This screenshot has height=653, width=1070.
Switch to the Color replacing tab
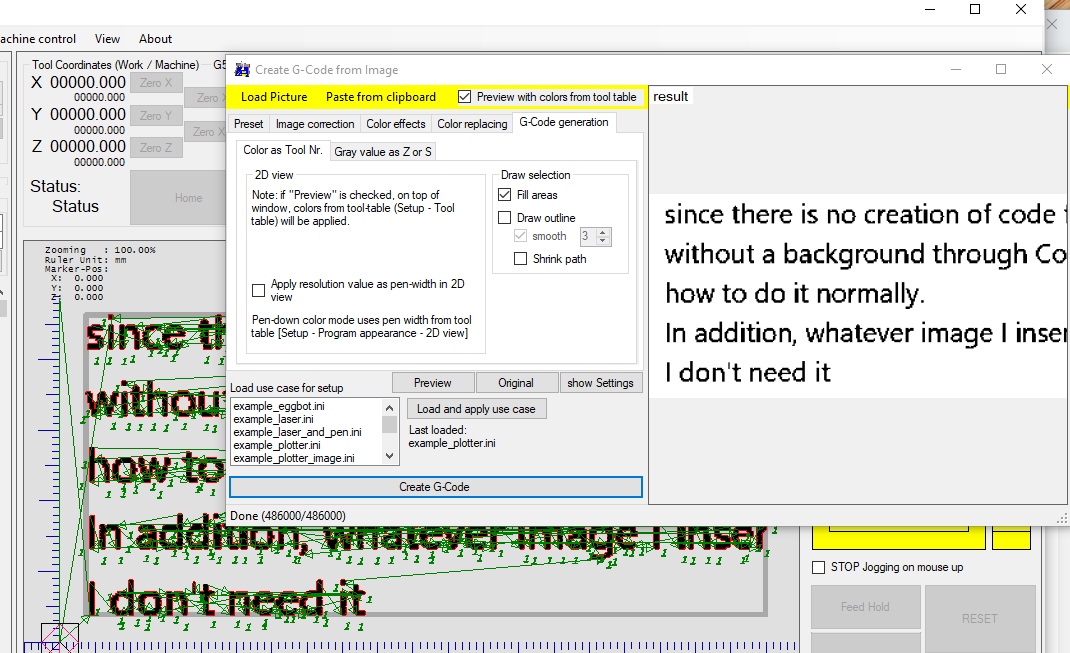coord(471,123)
